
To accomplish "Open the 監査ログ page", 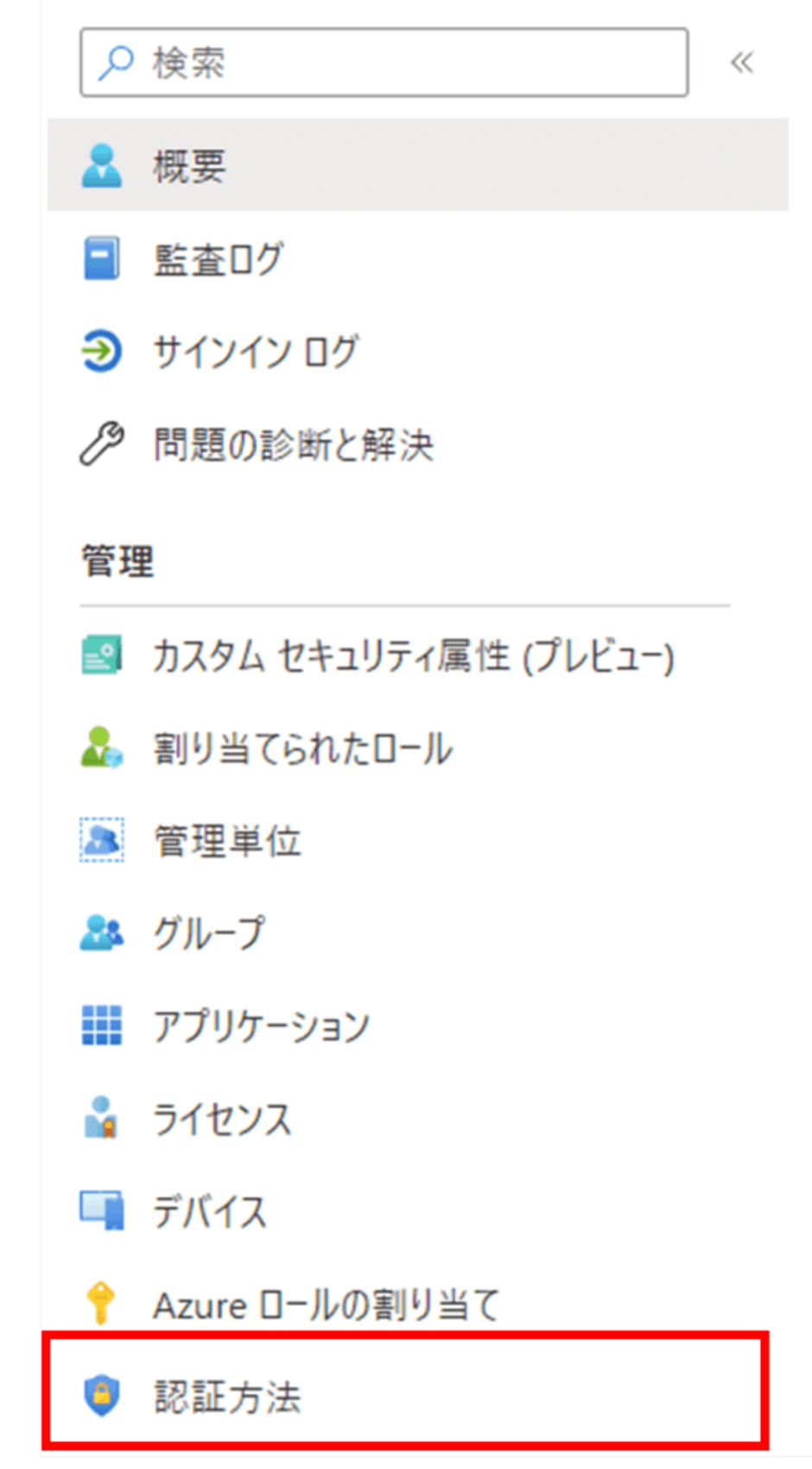I will point(418,258).
